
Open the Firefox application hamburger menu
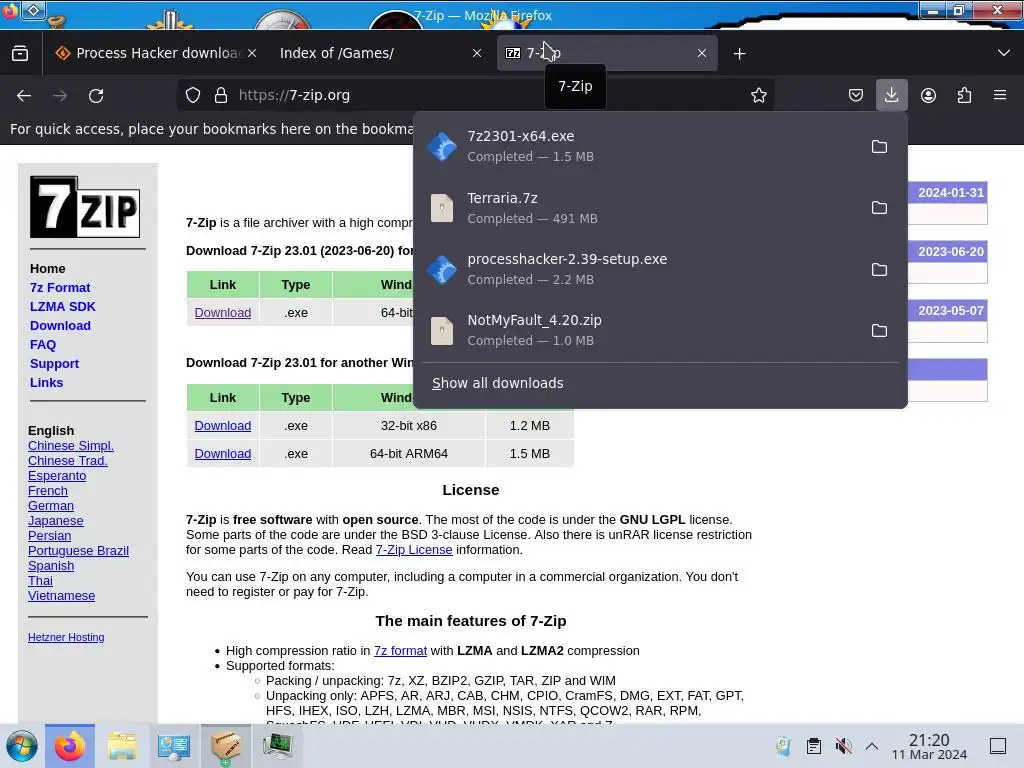pos(1000,95)
